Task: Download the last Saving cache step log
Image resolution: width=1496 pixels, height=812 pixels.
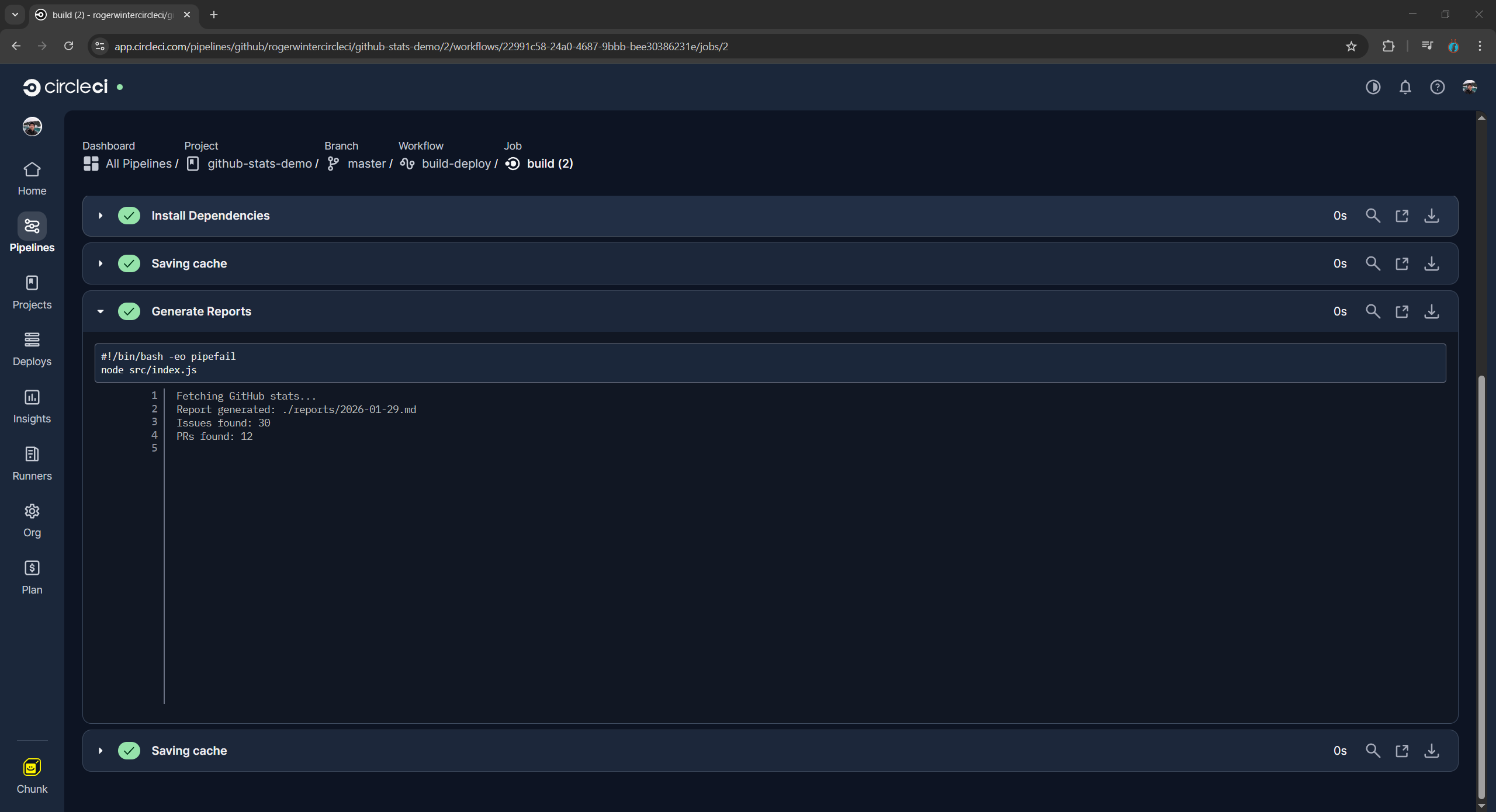Action: [x=1432, y=751]
